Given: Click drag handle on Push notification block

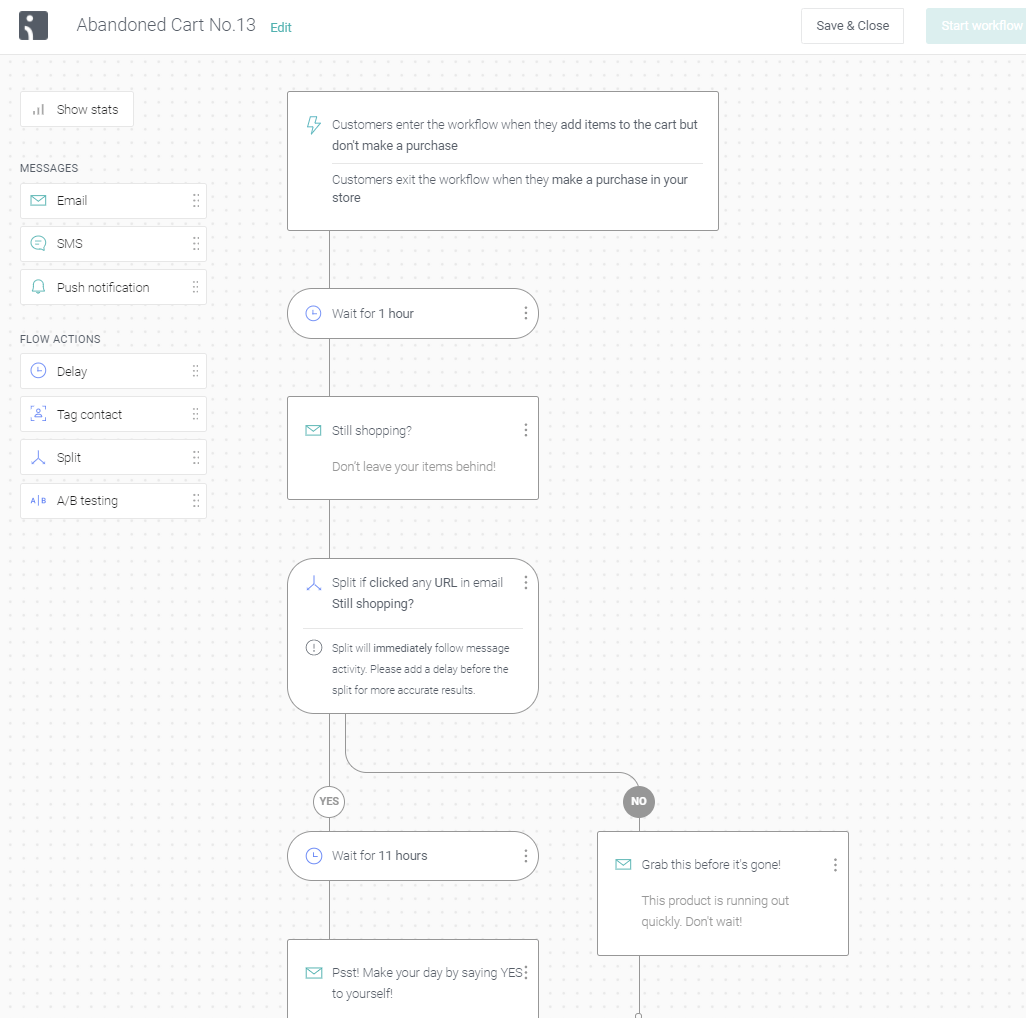Looking at the screenshot, I should pos(196,287).
